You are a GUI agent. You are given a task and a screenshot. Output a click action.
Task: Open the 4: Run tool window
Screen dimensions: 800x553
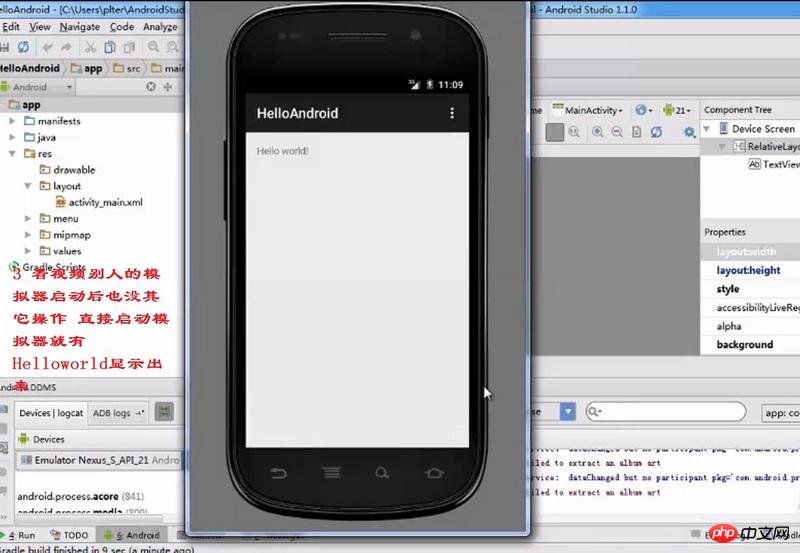[x=19, y=535]
